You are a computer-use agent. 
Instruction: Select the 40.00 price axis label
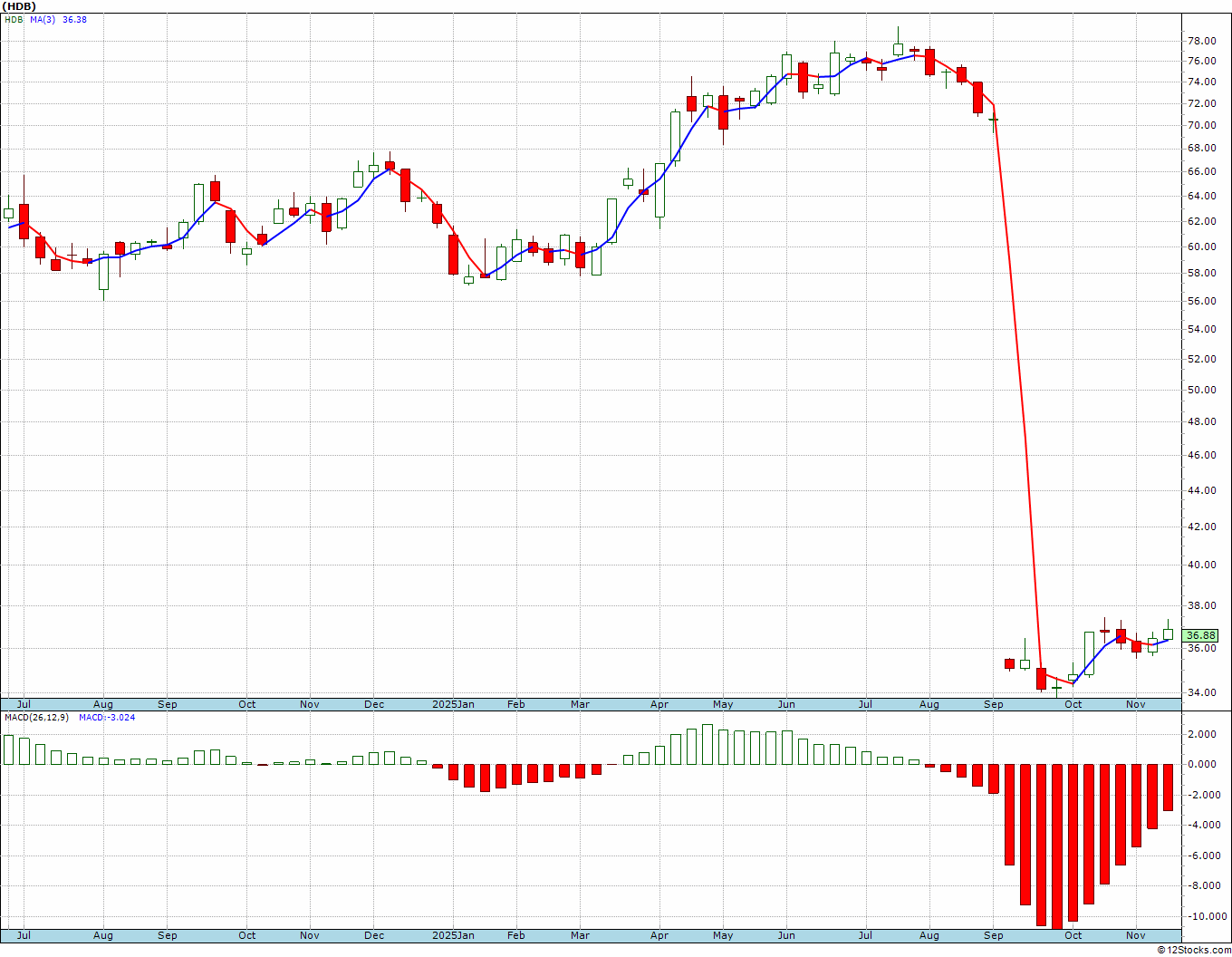coord(1201,565)
